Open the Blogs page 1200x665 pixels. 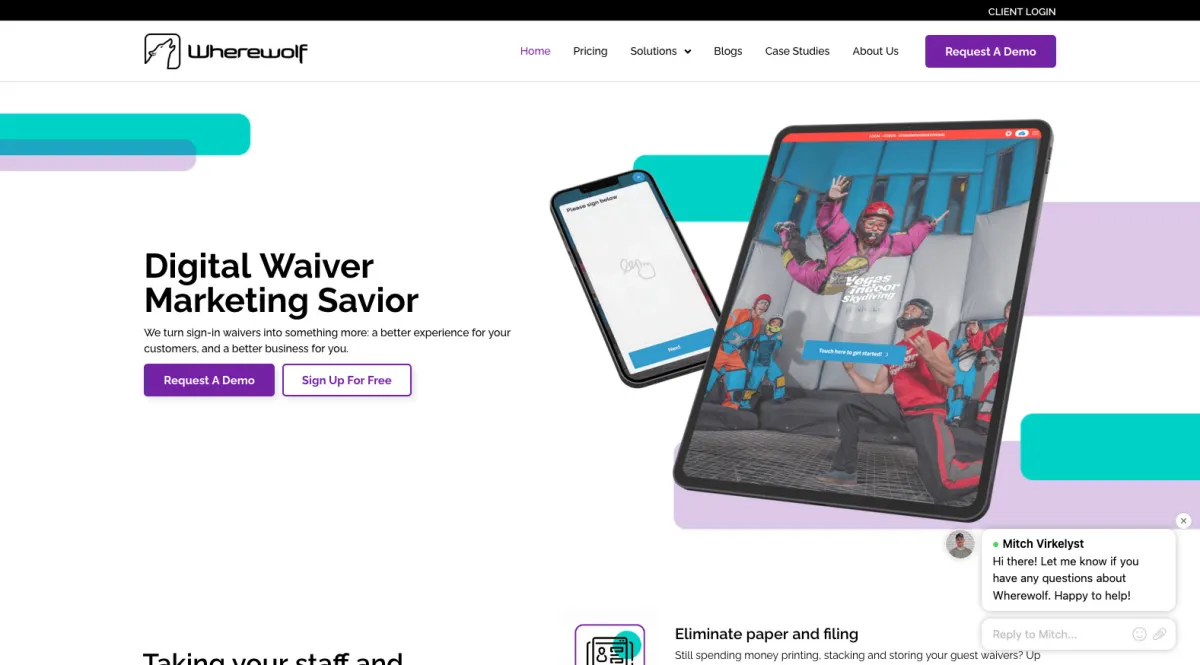click(728, 51)
